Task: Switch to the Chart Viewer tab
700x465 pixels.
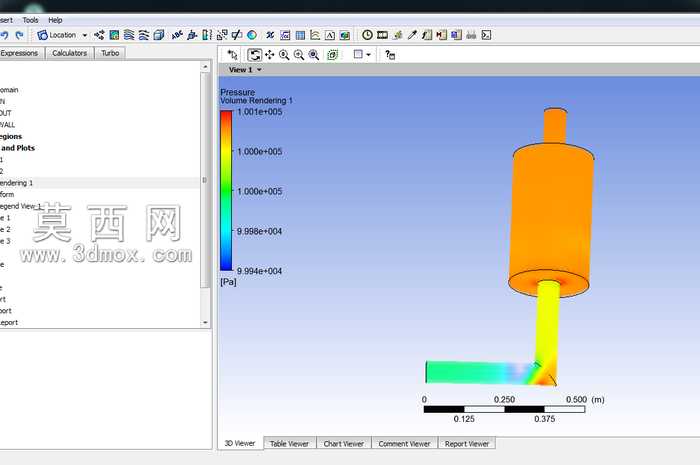Action: coord(344,444)
